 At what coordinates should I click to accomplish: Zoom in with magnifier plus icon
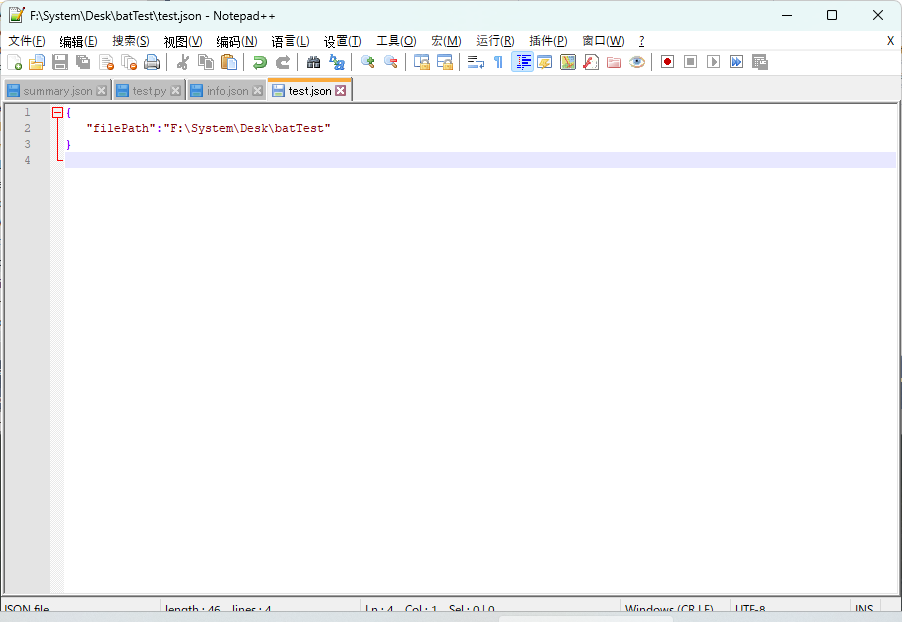click(x=368, y=62)
